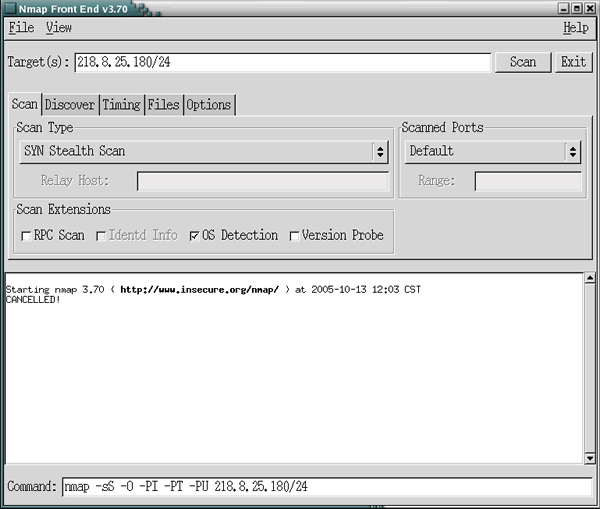Start the scan with Scan button

point(523,62)
